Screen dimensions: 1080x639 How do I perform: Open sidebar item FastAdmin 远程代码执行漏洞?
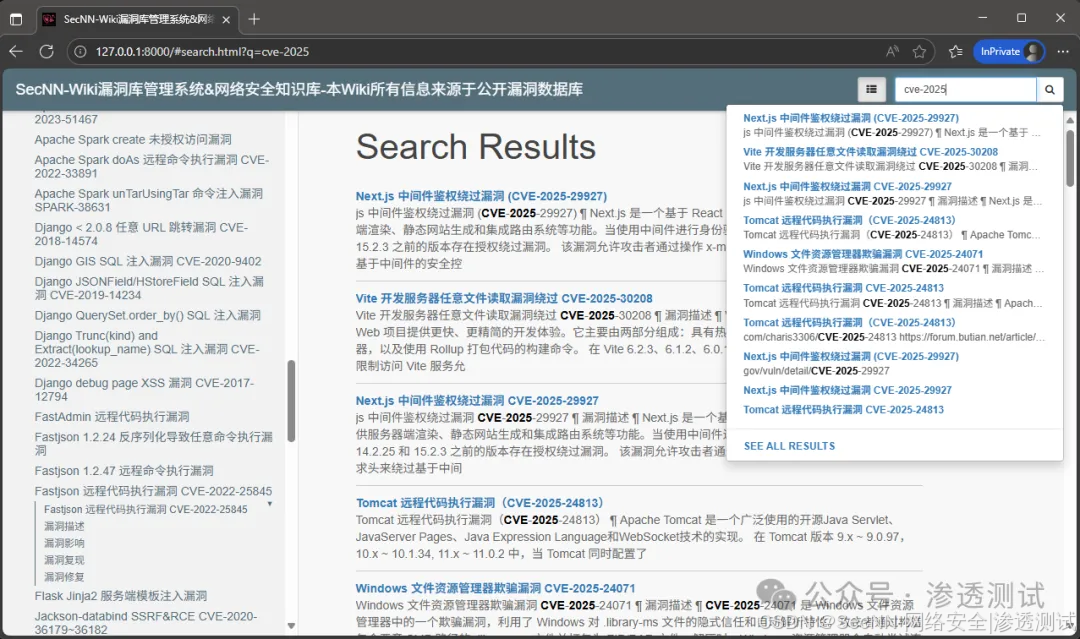pos(112,417)
